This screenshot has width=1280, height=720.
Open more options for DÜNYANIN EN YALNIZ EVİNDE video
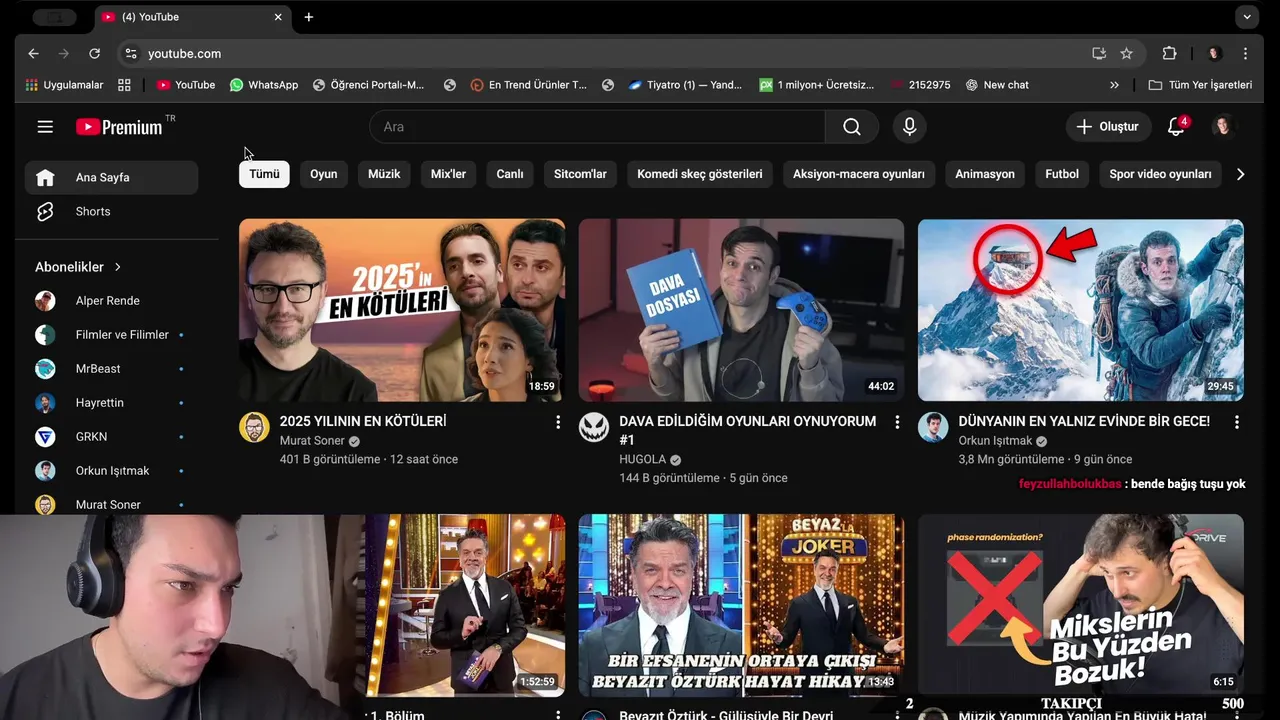1237,423
